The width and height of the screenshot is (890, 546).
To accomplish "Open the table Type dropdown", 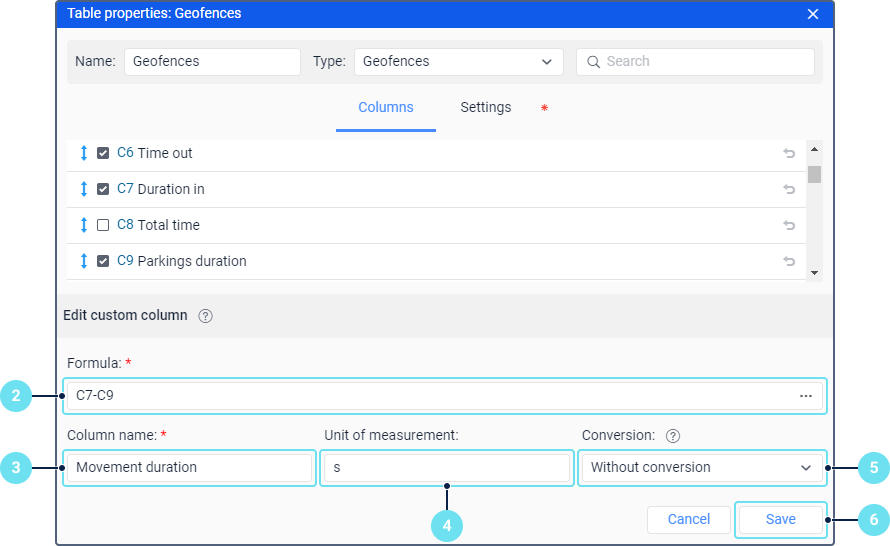I will tap(458, 62).
